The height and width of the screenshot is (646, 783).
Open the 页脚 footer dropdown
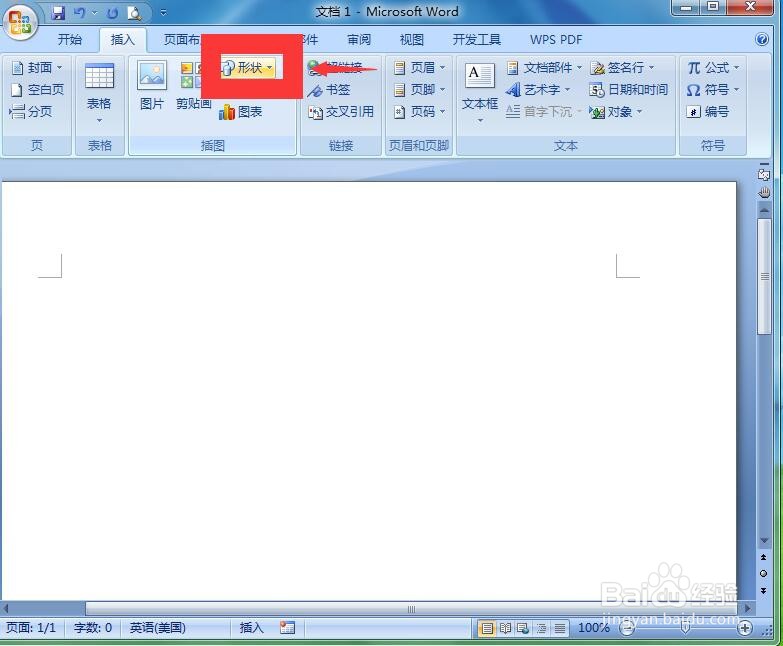(419, 89)
